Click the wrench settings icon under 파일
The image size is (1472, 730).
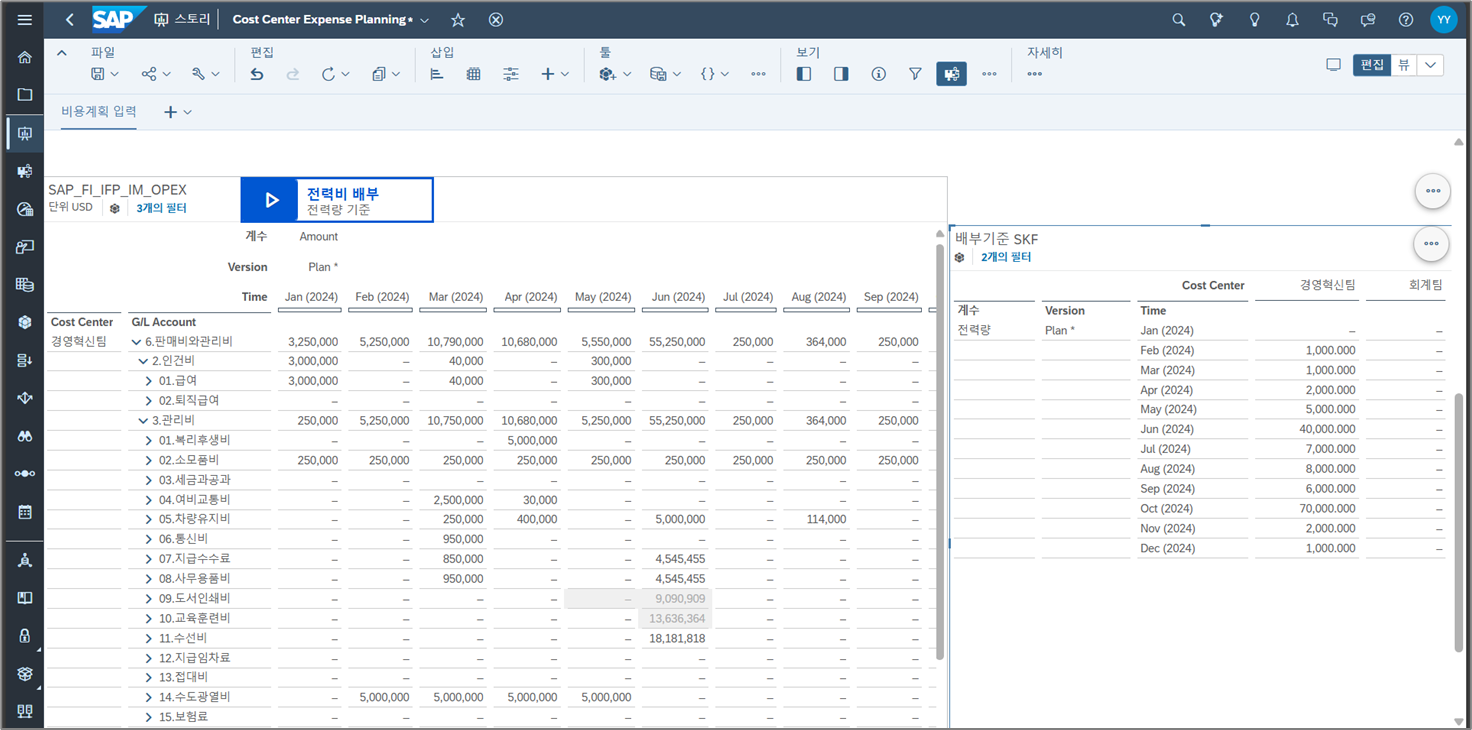click(x=198, y=74)
